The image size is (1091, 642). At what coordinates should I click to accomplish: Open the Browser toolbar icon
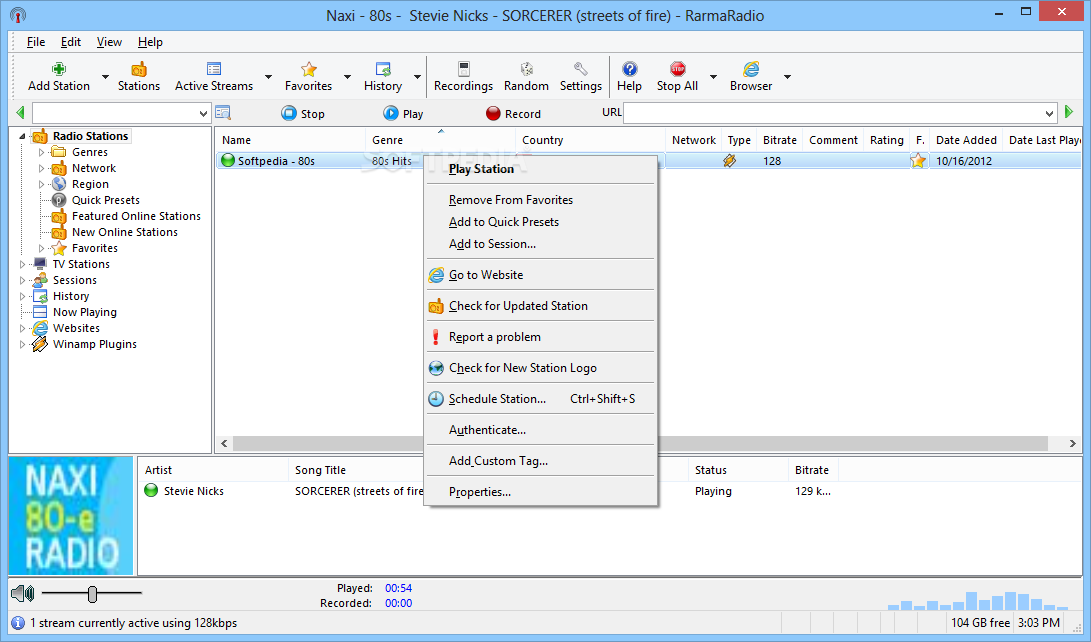pos(751,69)
